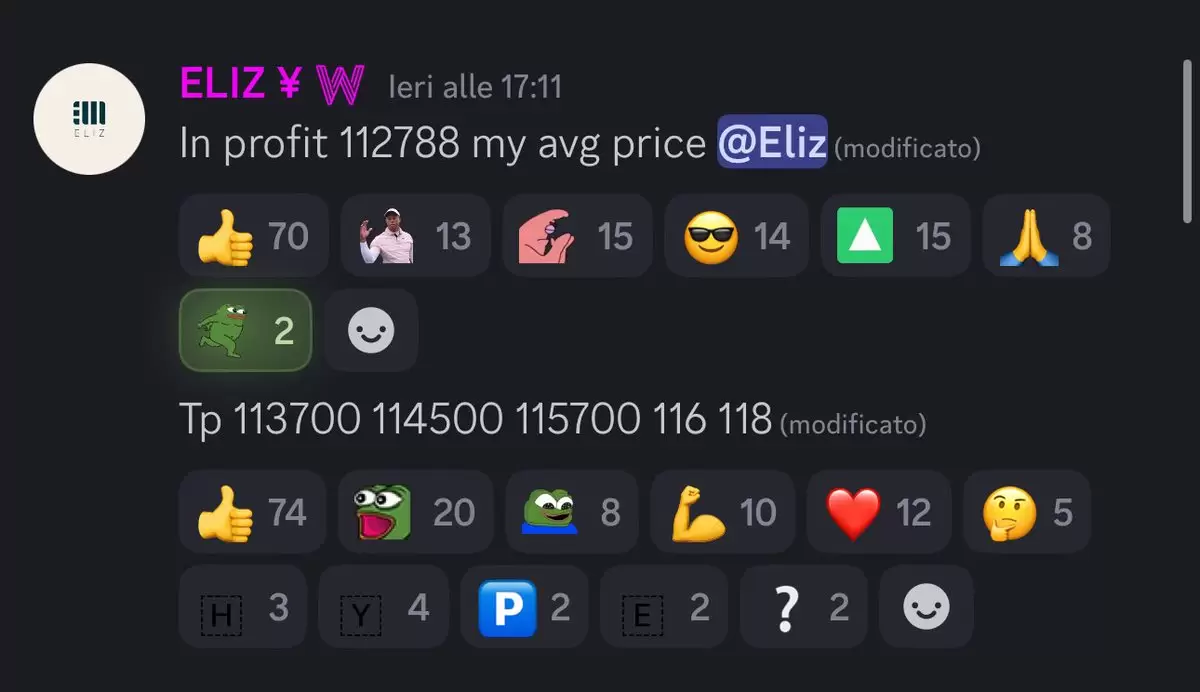Click the thumbs up reaction with 70

click(253, 236)
